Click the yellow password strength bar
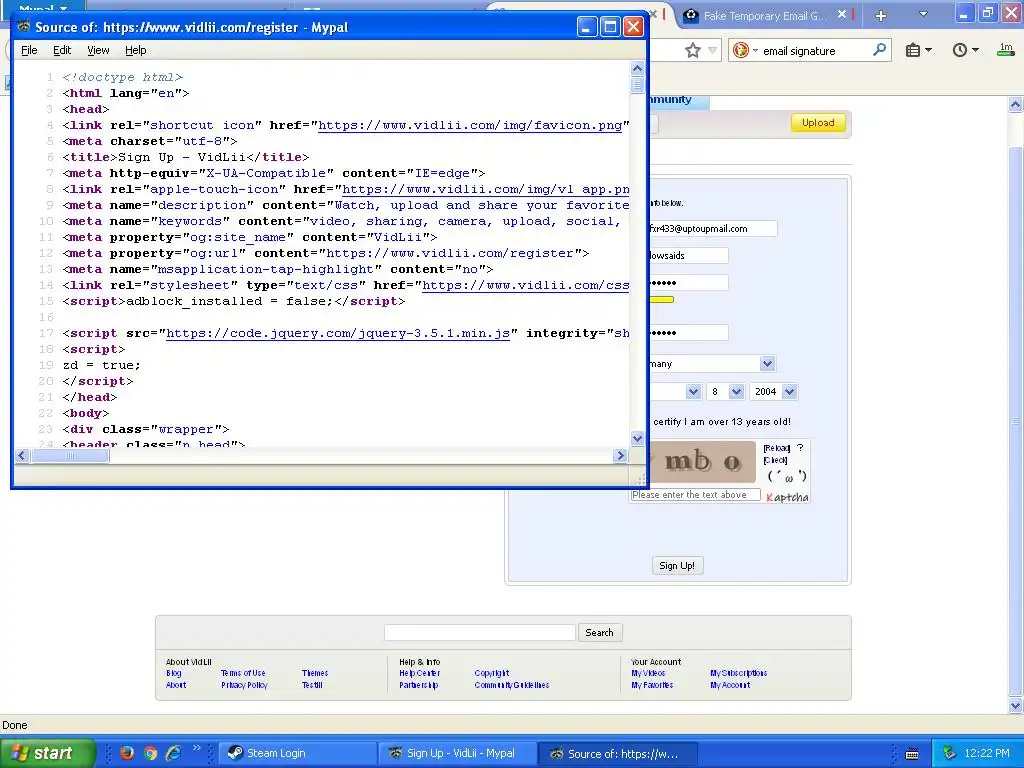 point(661,300)
